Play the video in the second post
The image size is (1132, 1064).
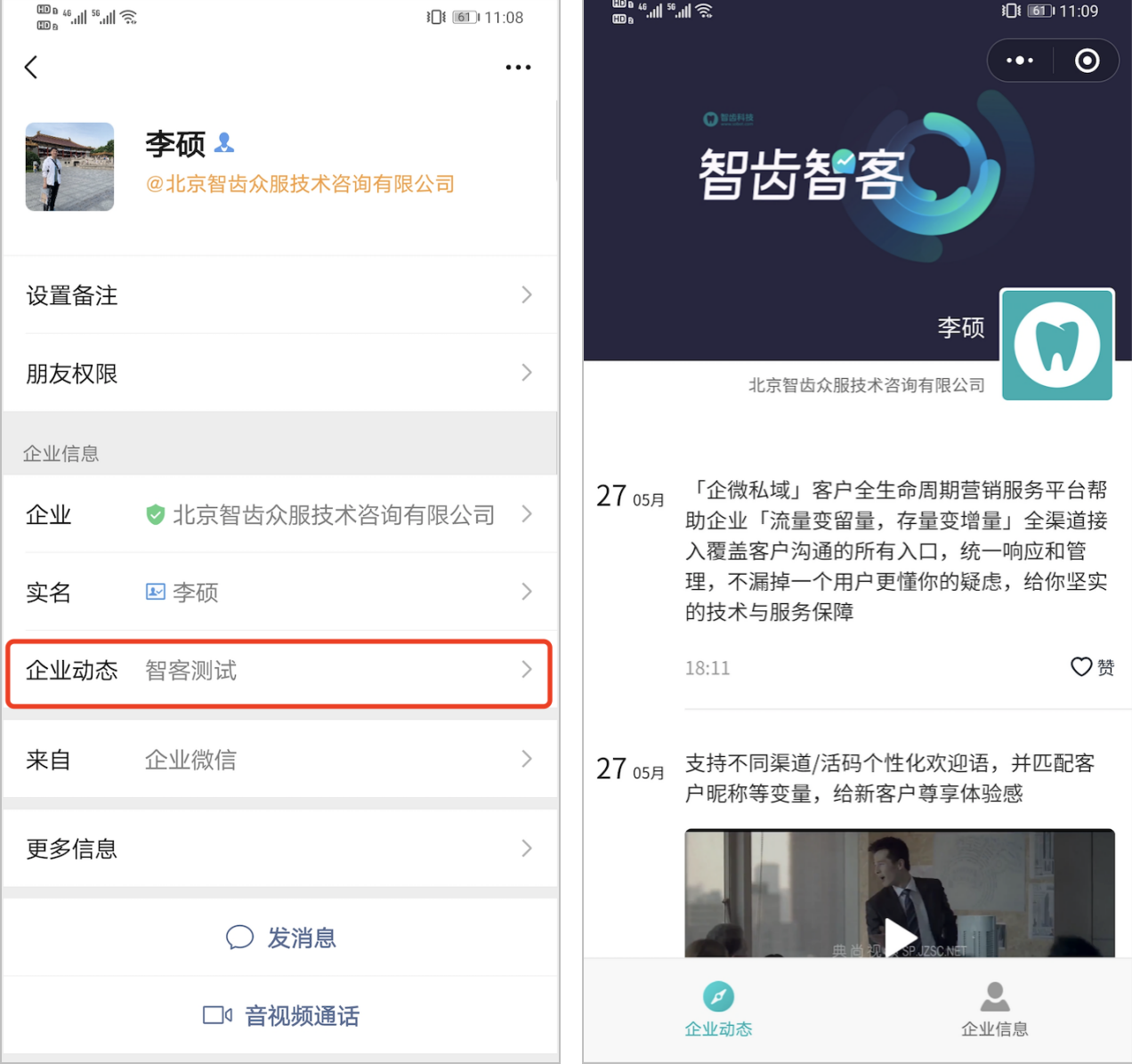(x=901, y=937)
